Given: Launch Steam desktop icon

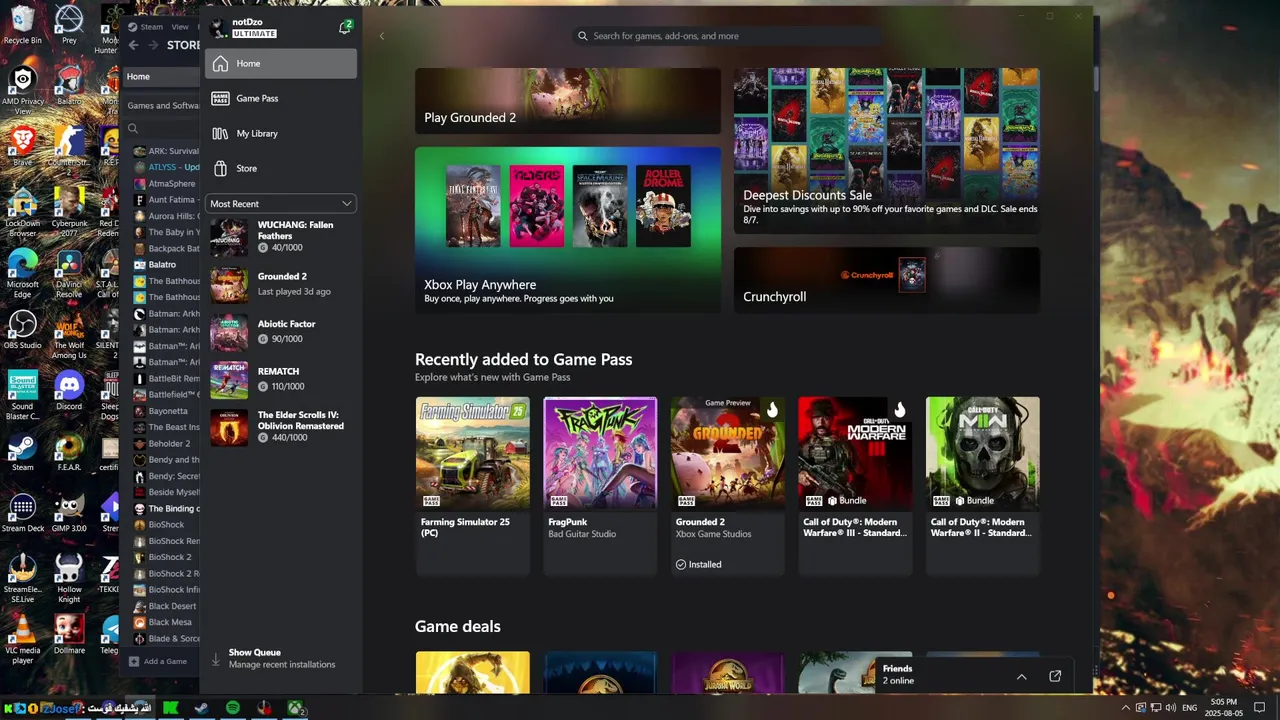Looking at the screenshot, I should click(x=22, y=452).
